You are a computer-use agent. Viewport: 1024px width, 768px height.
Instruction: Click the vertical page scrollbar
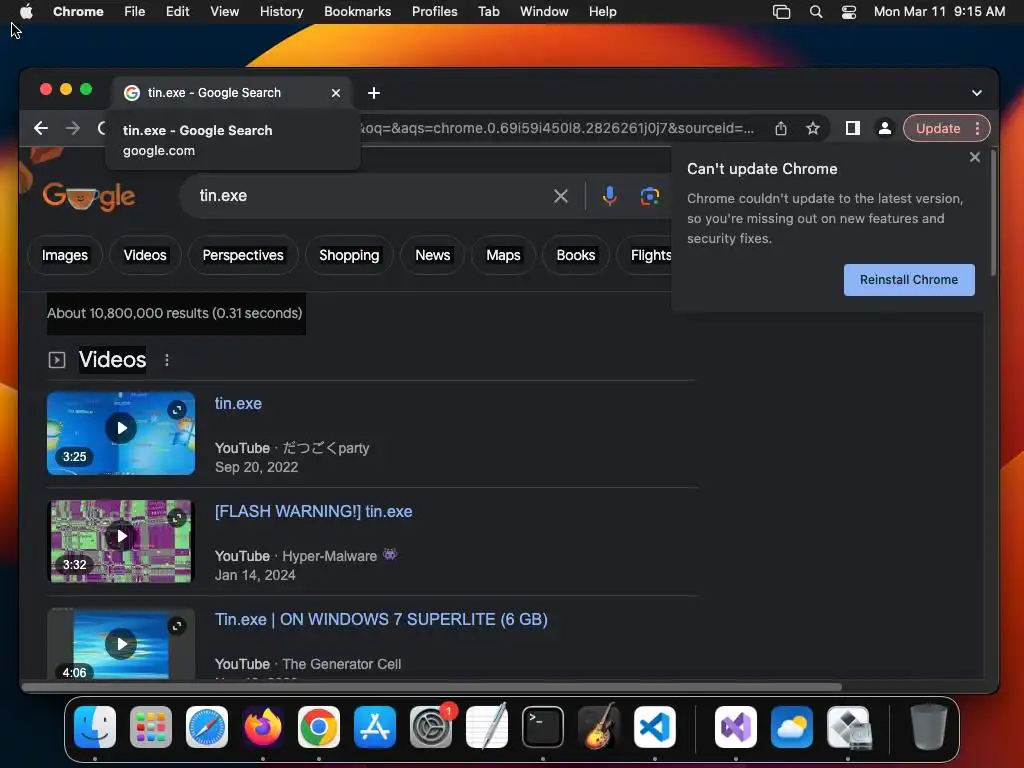click(993, 213)
